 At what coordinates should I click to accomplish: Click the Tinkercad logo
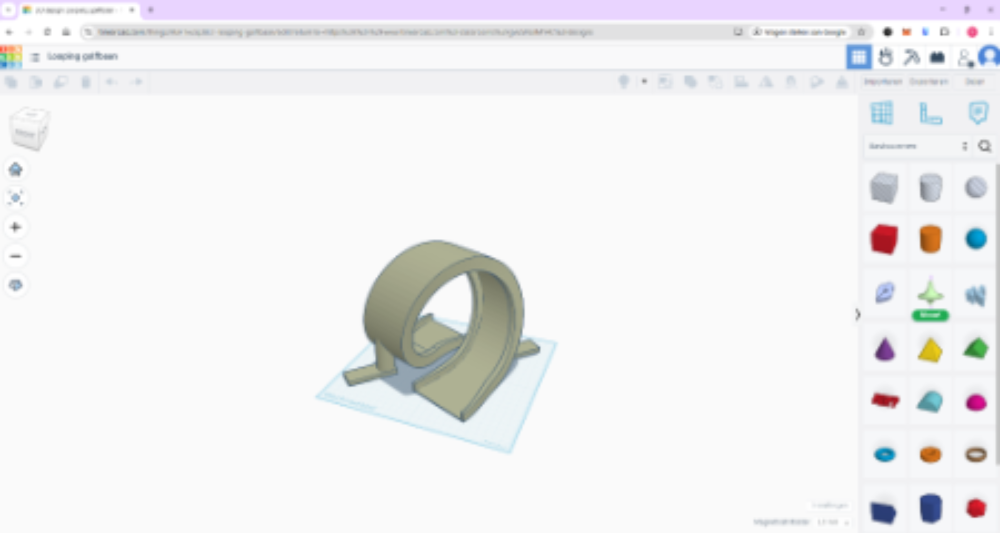point(11,57)
